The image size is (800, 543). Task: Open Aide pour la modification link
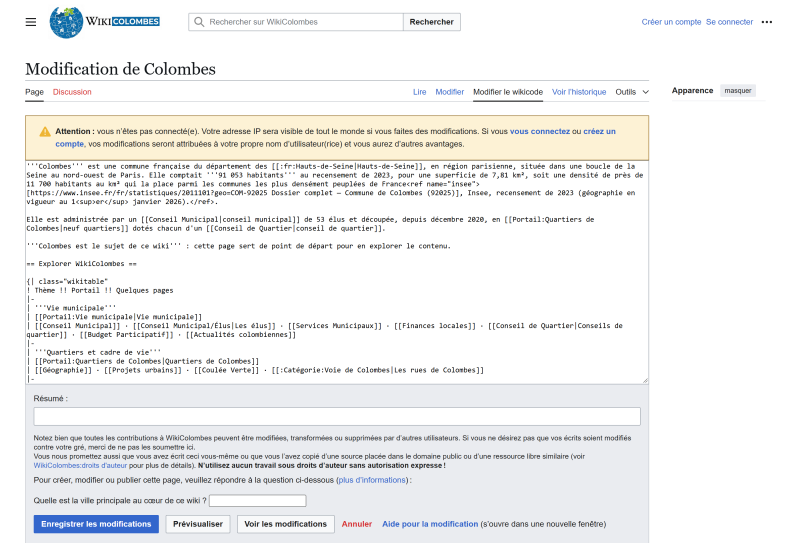point(430,524)
